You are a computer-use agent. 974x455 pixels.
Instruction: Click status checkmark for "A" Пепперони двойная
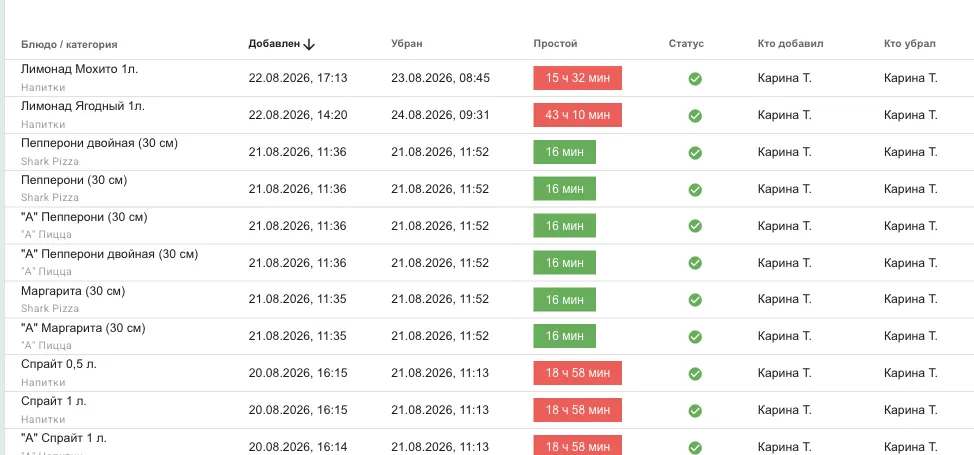click(695, 263)
